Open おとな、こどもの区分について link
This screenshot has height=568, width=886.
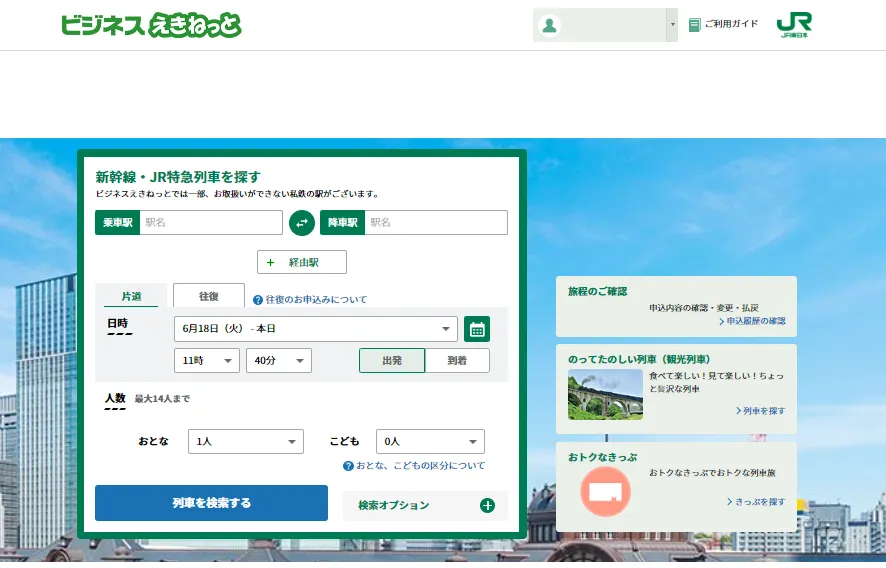tap(420, 466)
